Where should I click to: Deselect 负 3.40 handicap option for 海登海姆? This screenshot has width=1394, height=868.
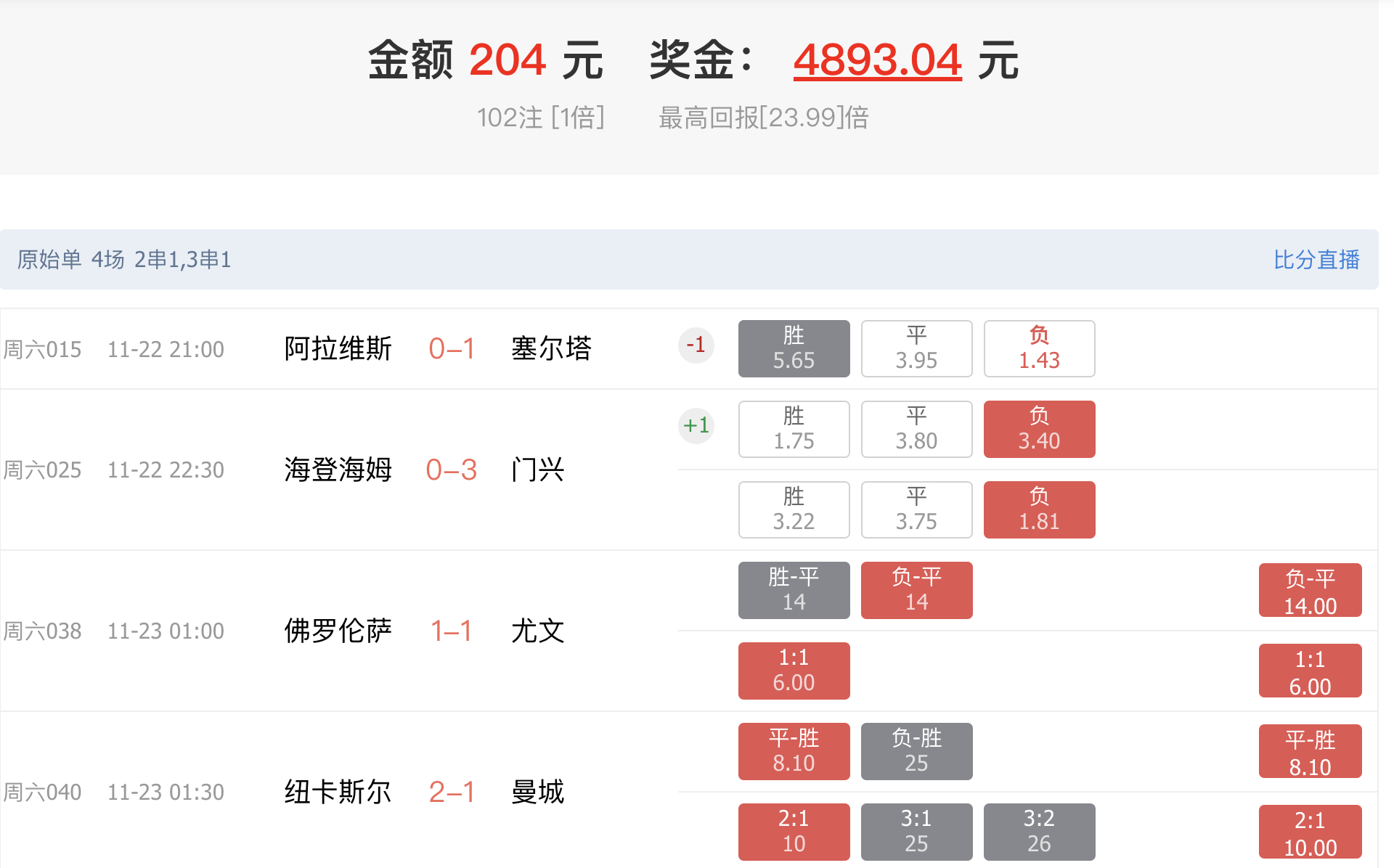[x=1039, y=429]
